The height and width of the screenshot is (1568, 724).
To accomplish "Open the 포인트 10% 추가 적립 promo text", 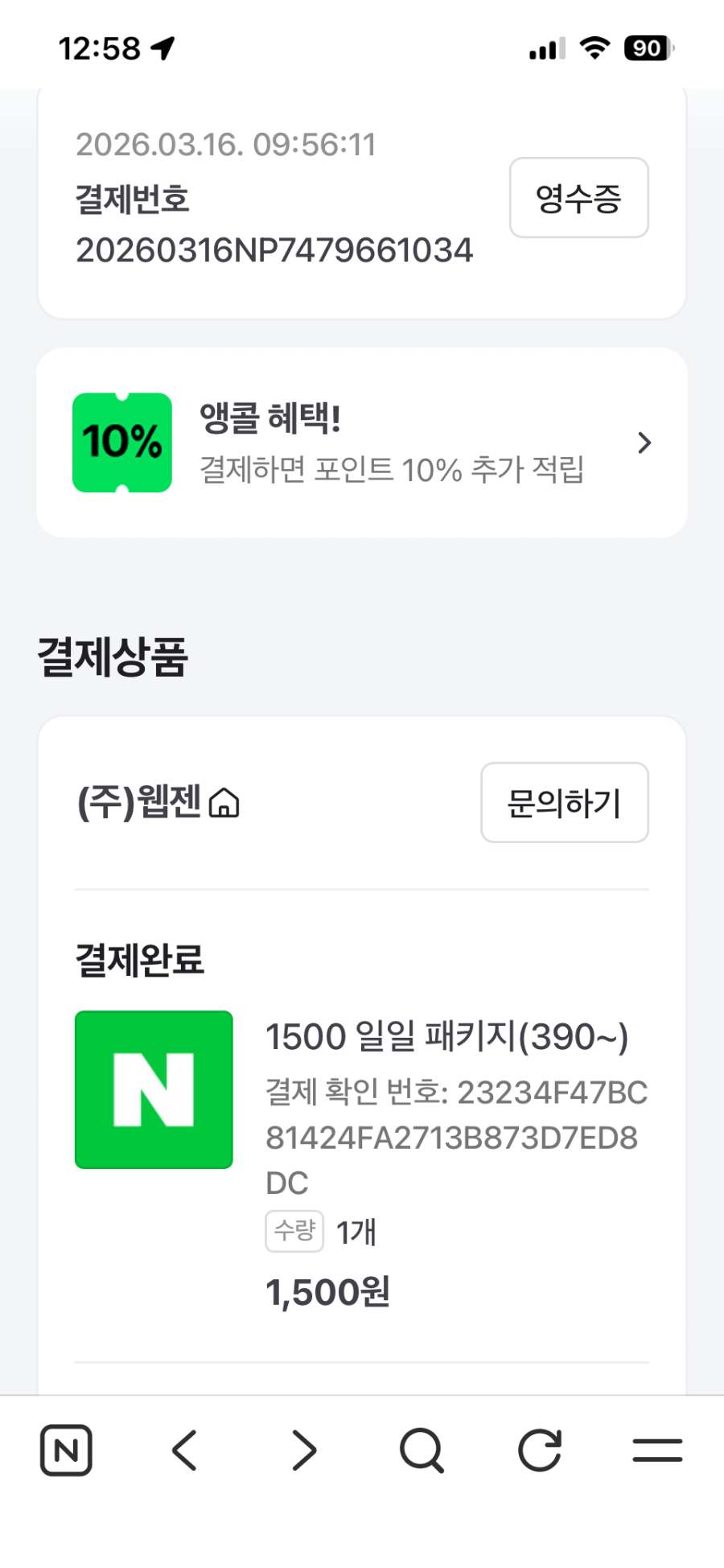I will point(391,469).
